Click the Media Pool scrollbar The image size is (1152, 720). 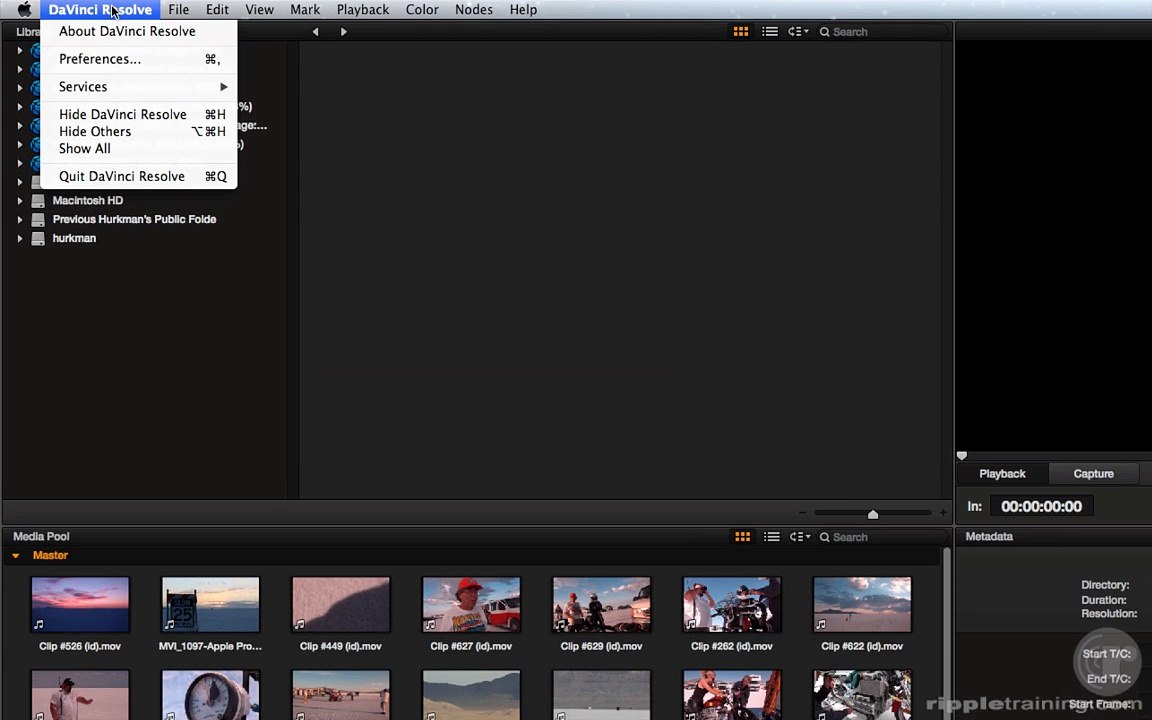pos(946,632)
